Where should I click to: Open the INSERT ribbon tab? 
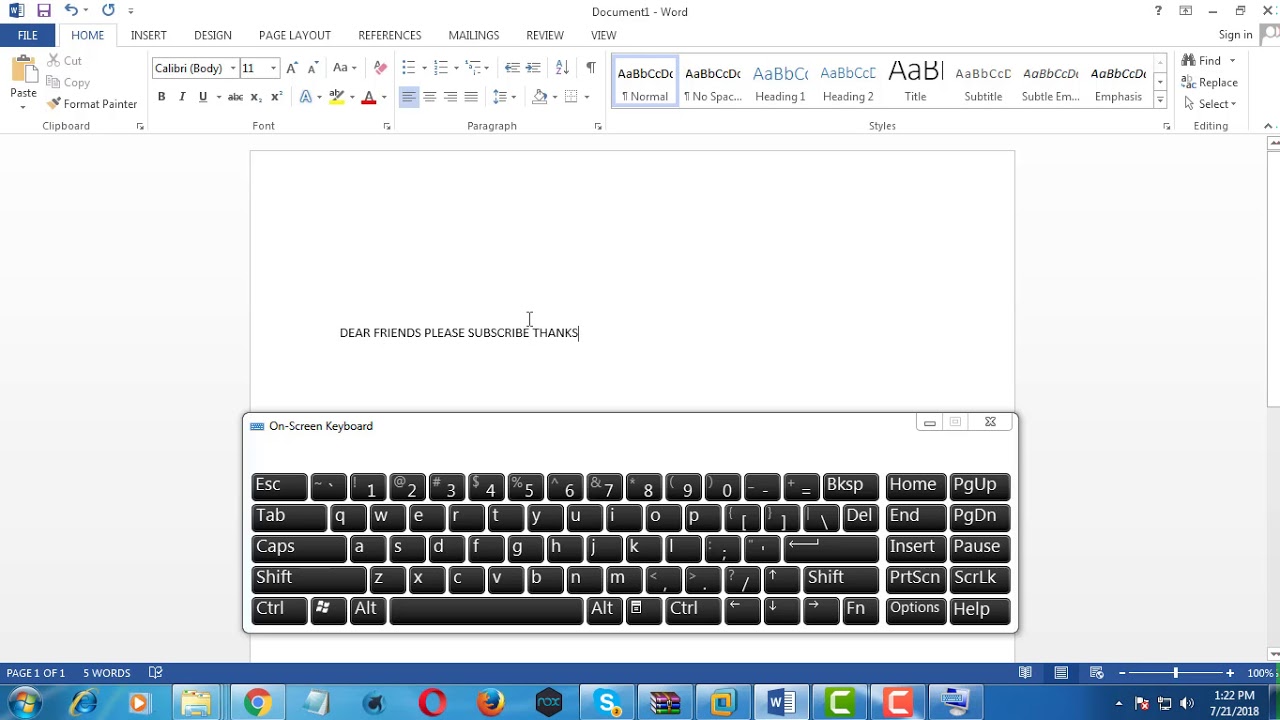pyautogui.click(x=148, y=35)
